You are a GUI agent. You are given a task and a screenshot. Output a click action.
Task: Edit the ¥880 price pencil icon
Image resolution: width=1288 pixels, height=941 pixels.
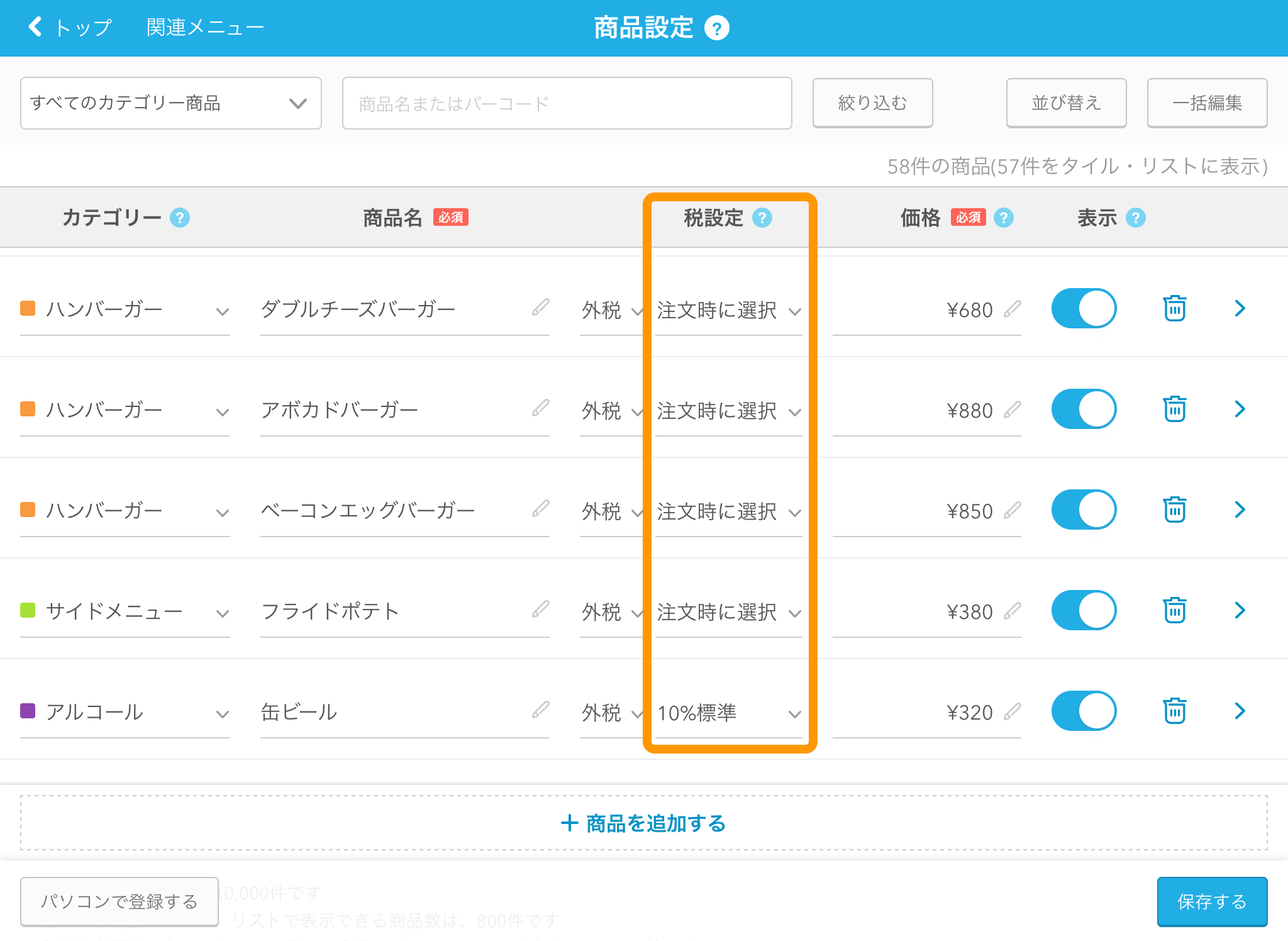(x=1012, y=409)
